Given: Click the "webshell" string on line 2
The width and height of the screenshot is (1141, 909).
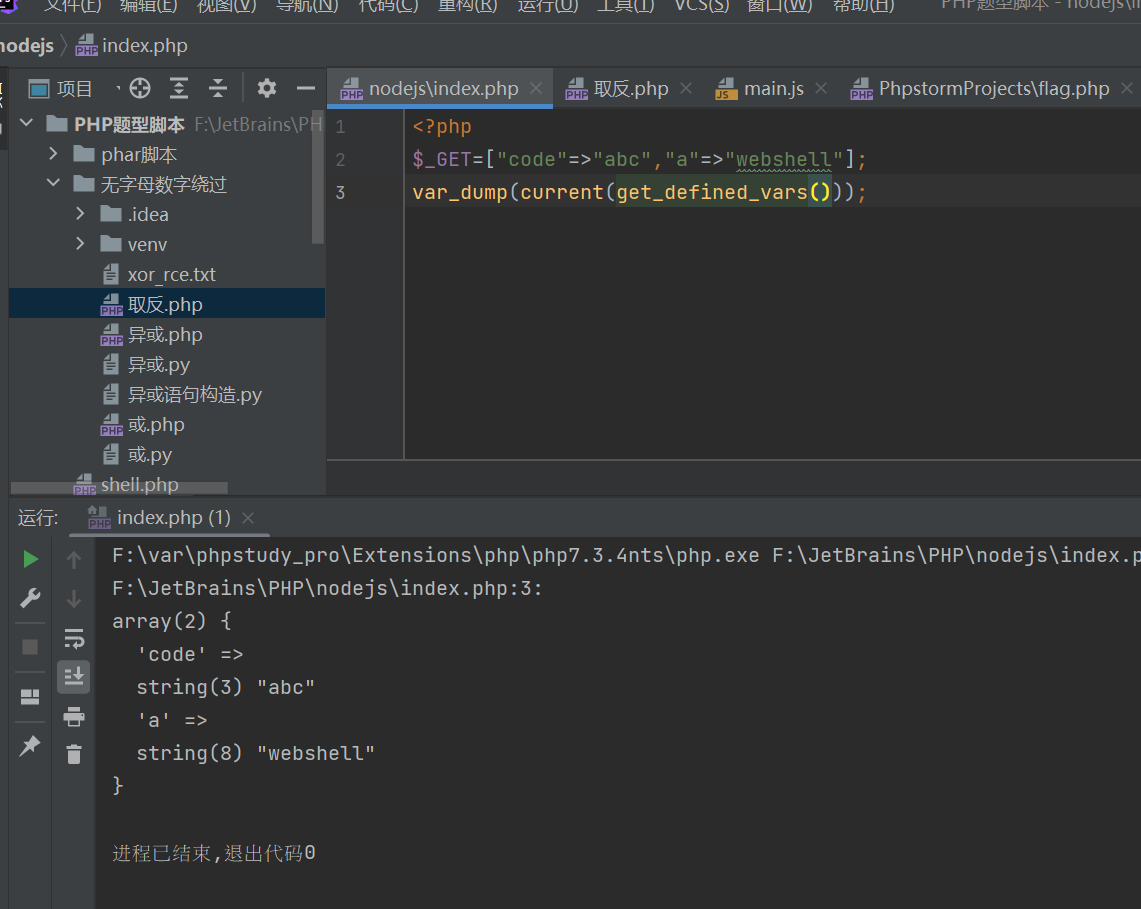Looking at the screenshot, I should (784, 159).
